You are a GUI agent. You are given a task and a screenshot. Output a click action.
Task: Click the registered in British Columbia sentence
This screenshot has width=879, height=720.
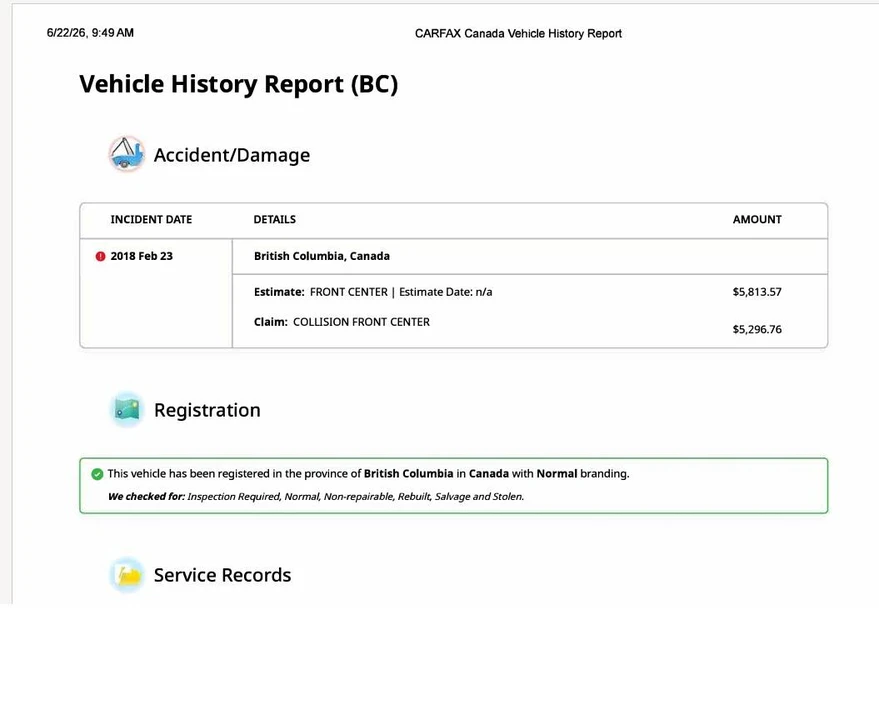[x=368, y=474]
